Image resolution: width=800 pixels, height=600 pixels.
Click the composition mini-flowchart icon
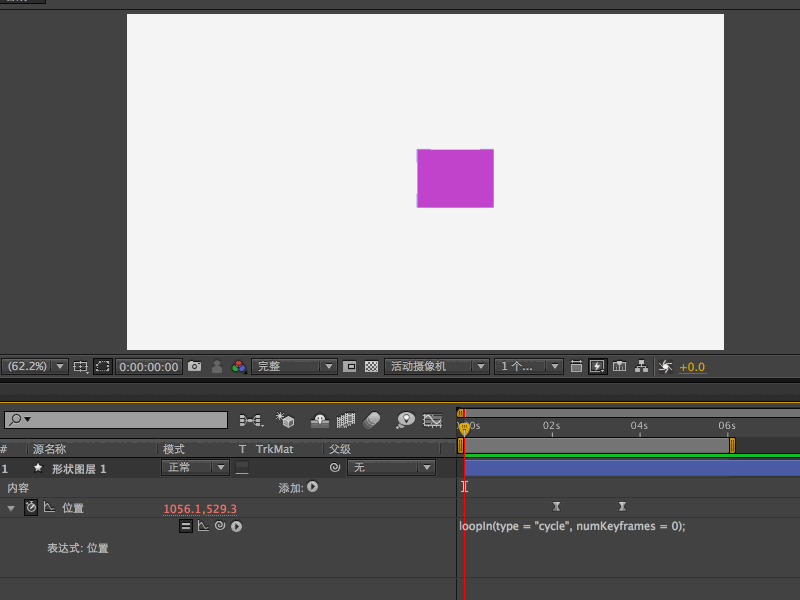[x=251, y=420]
